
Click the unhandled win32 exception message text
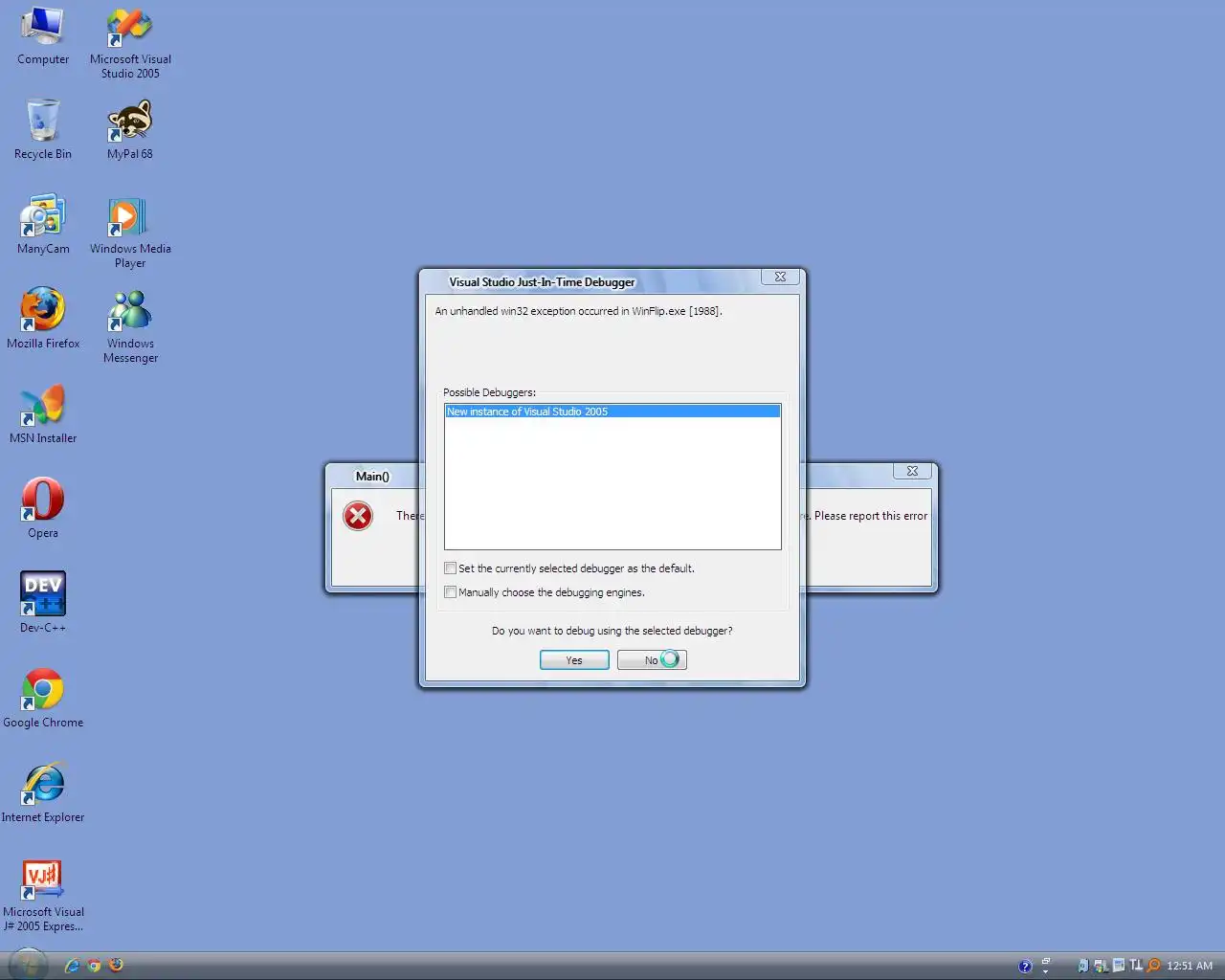(578, 311)
